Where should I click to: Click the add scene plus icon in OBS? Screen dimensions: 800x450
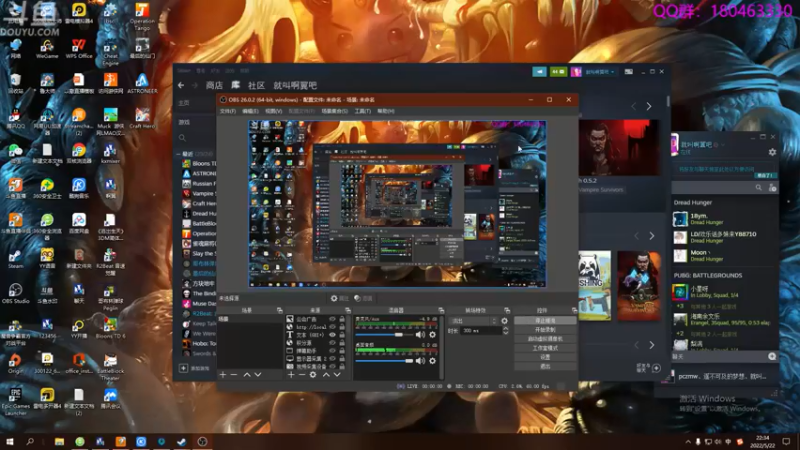[223, 374]
